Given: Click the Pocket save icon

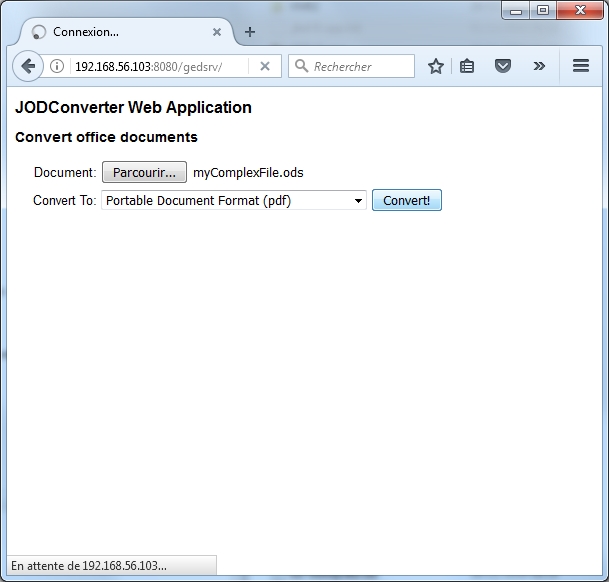Looking at the screenshot, I should (503, 67).
